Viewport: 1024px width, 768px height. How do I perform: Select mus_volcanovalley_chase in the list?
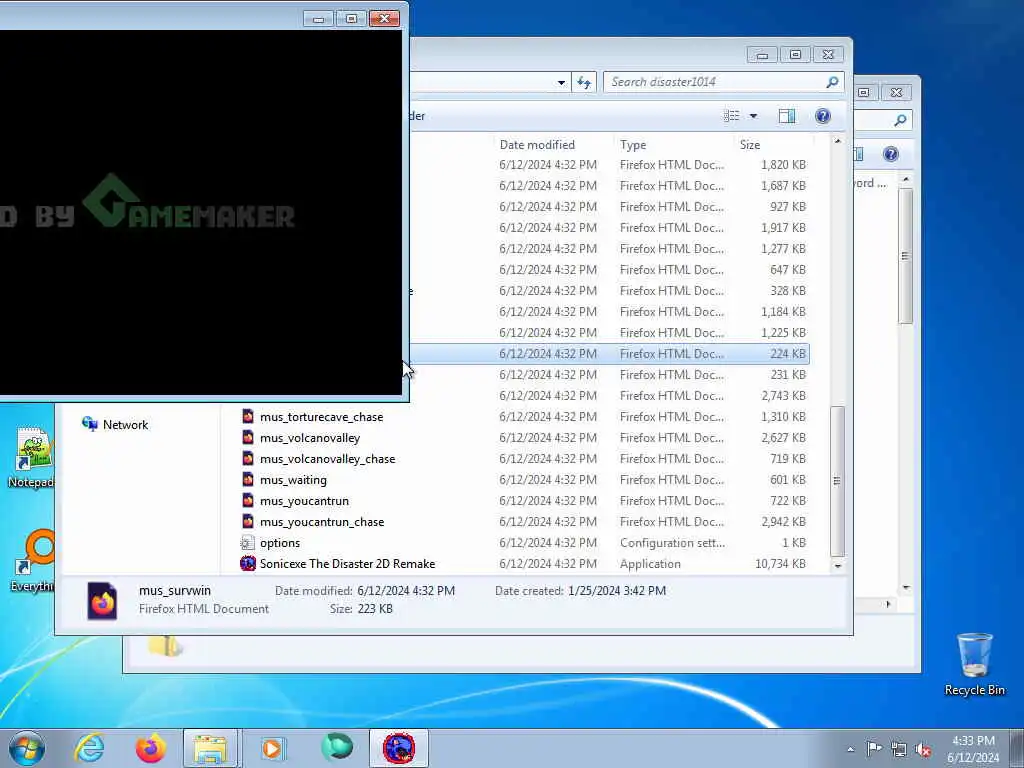pyautogui.click(x=327, y=458)
